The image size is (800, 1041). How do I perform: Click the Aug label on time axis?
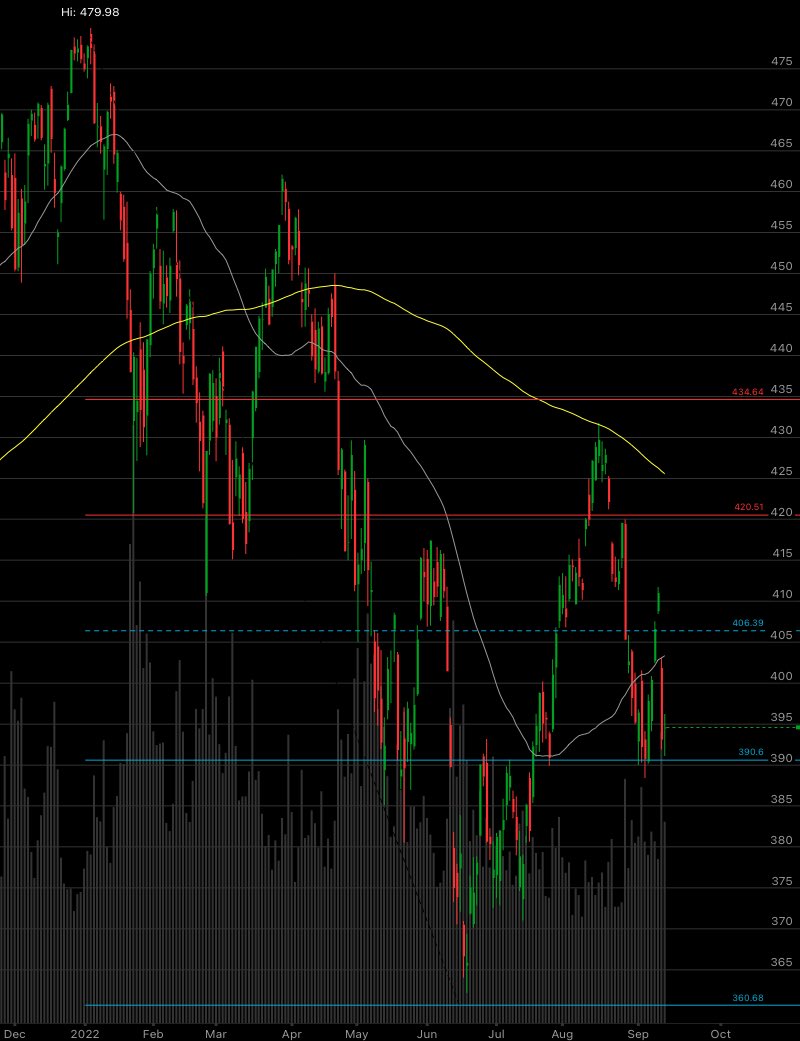pyautogui.click(x=562, y=1034)
